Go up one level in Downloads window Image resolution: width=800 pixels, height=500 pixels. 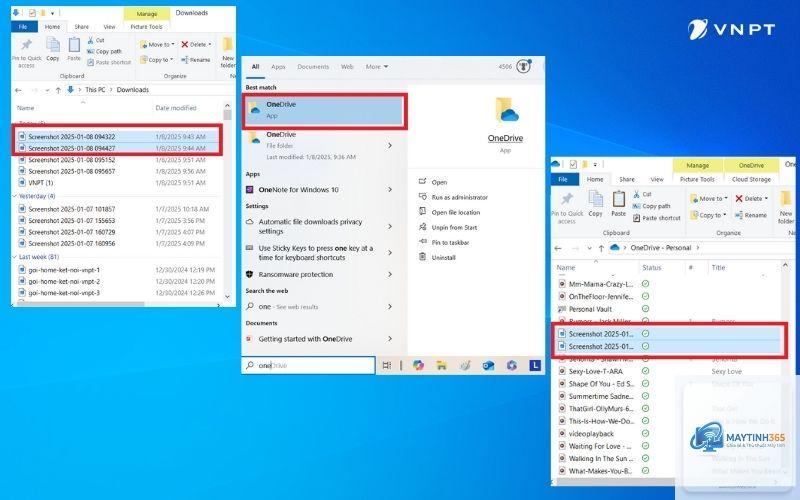[58, 90]
